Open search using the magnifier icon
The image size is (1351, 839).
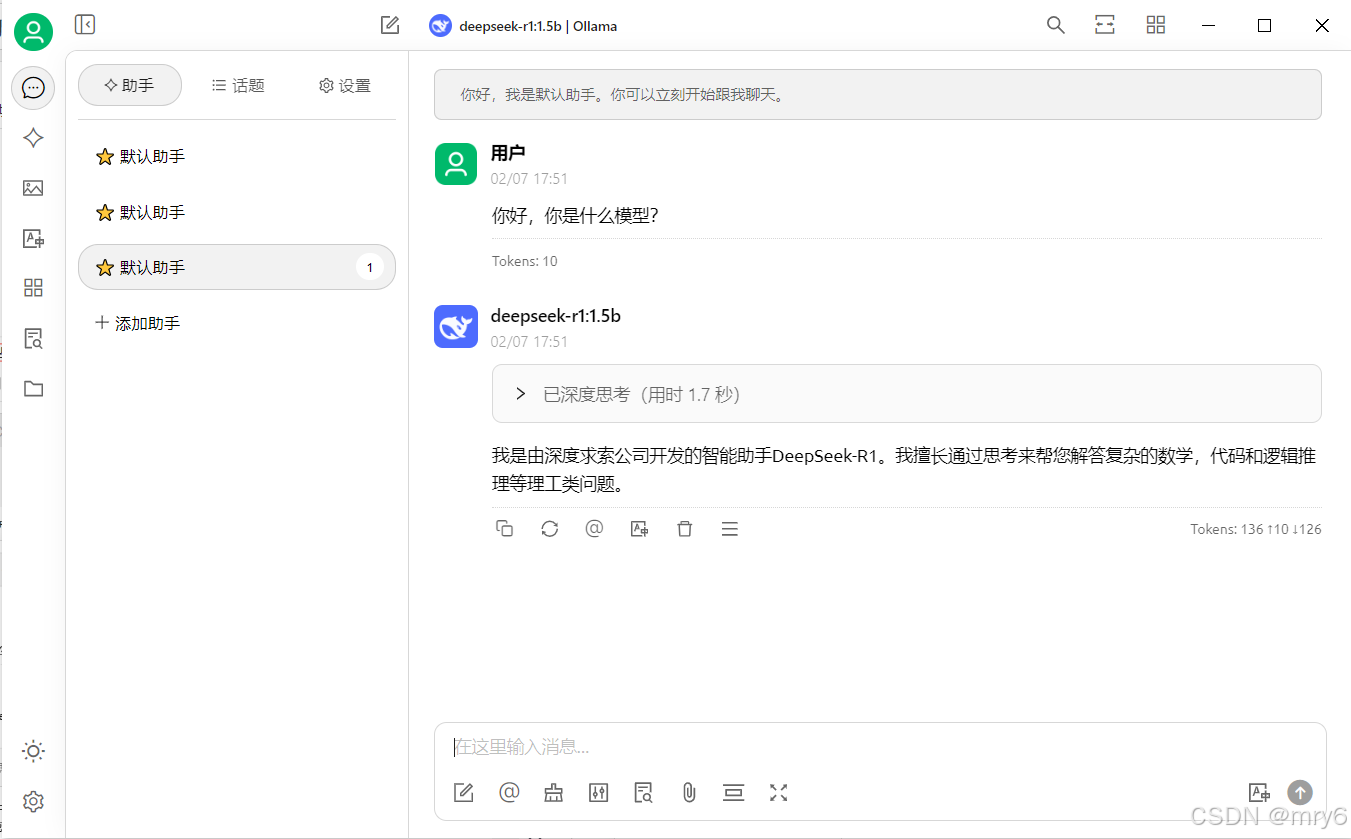pyautogui.click(x=1055, y=25)
